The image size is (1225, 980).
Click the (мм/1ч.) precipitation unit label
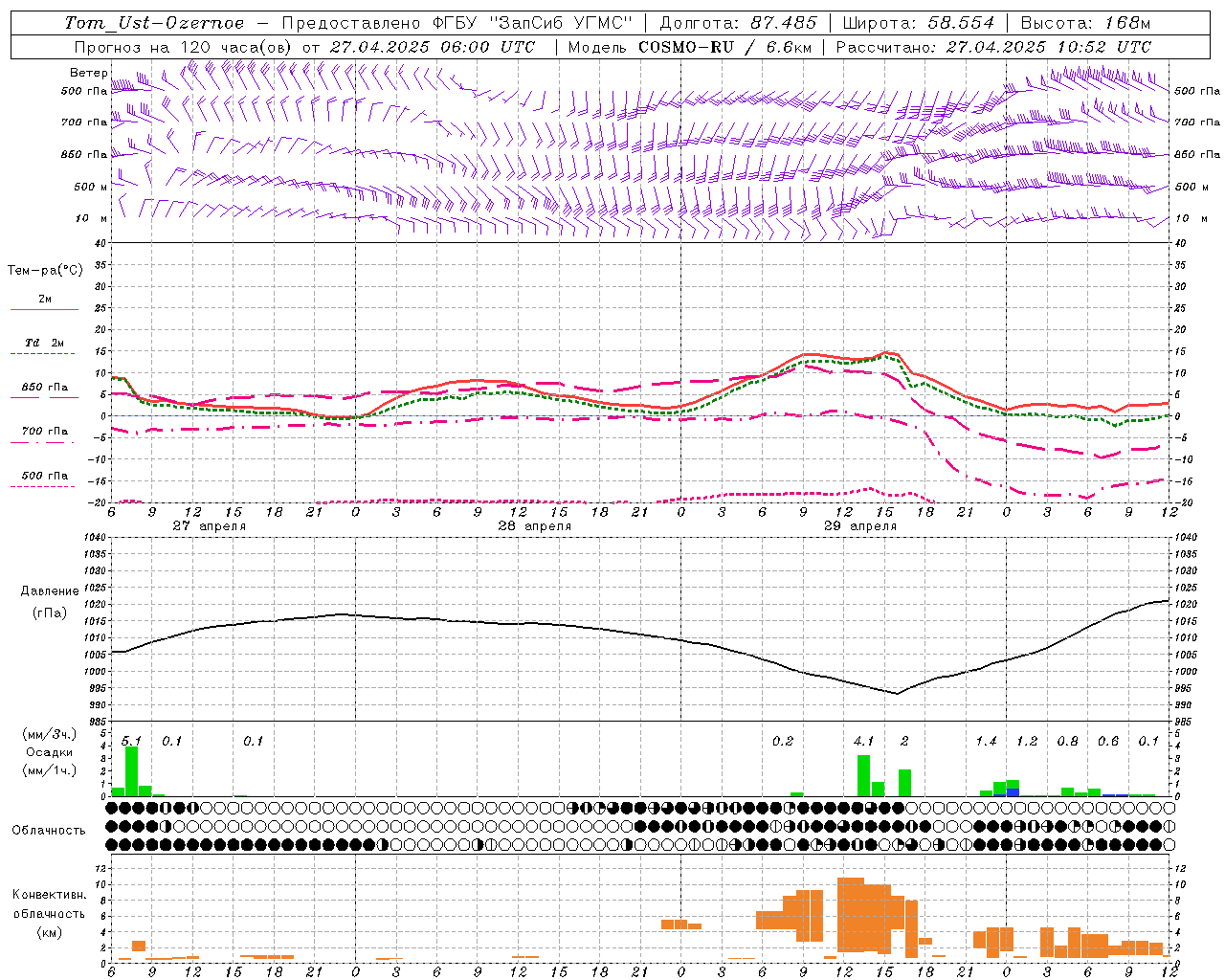point(49,770)
